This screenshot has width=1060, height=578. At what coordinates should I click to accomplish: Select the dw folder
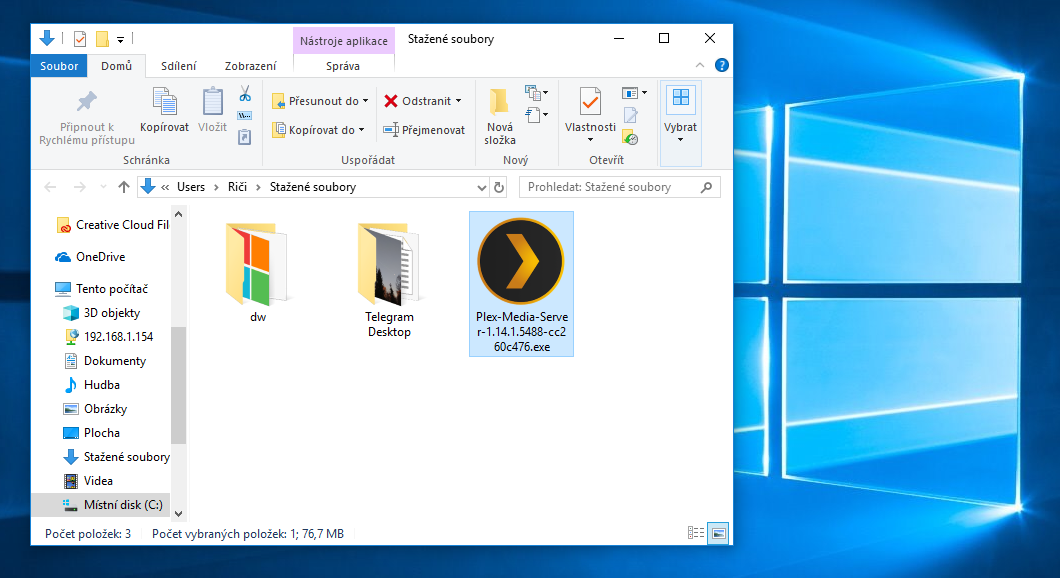click(258, 272)
